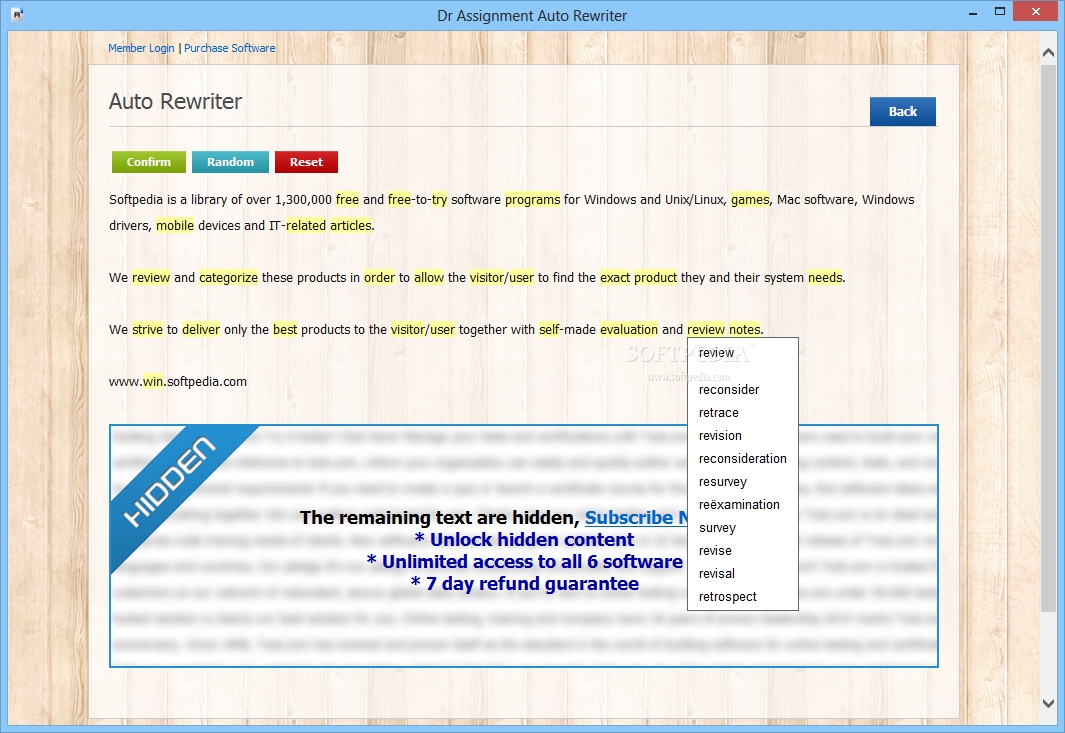This screenshot has width=1065, height=733.
Task: Click highlighted word 'articles'
Action: click(350, 226)
